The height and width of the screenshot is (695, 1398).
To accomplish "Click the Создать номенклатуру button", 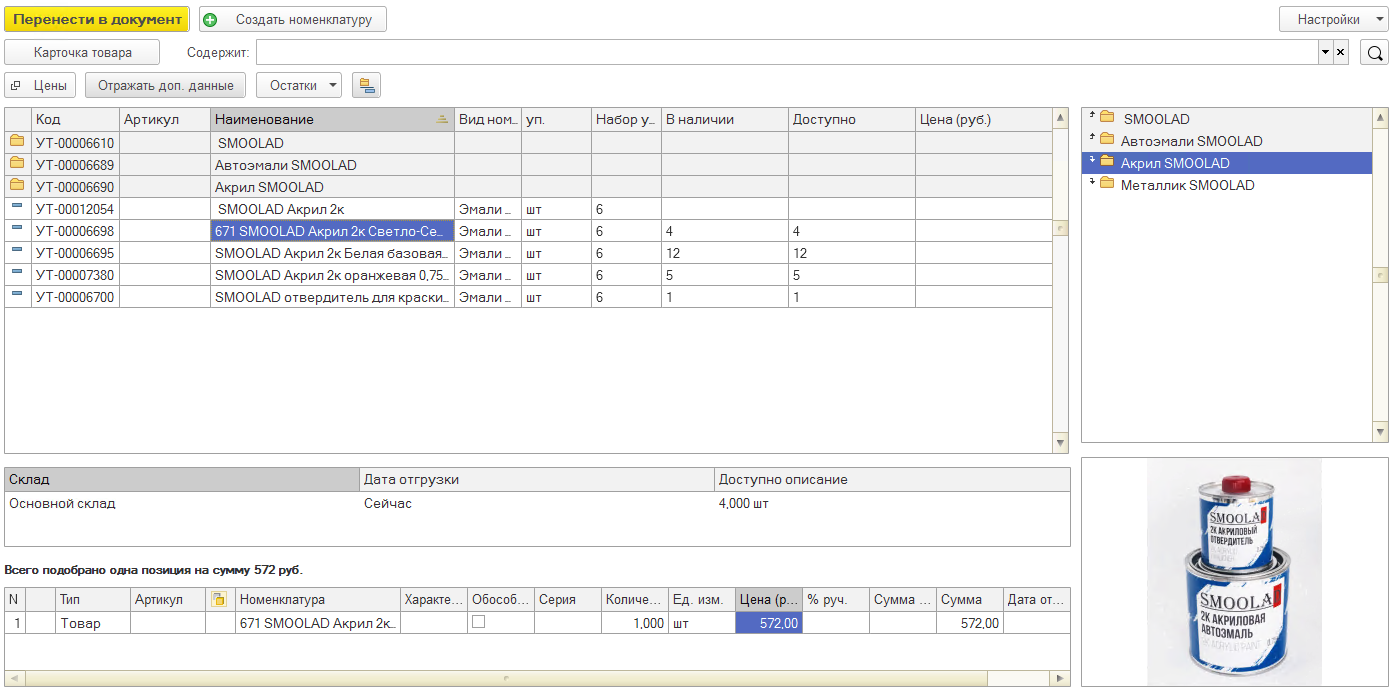I will click(293, 19).
